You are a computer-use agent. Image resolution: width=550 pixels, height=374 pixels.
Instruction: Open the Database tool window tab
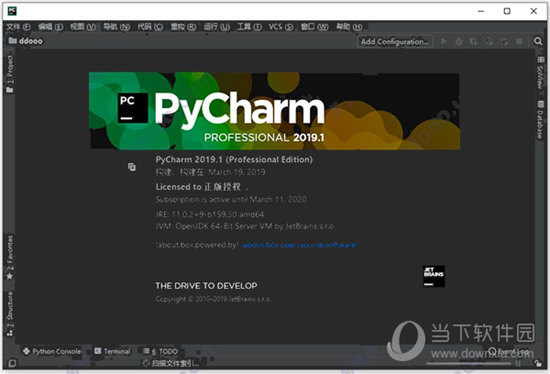(x=541, y=120)
